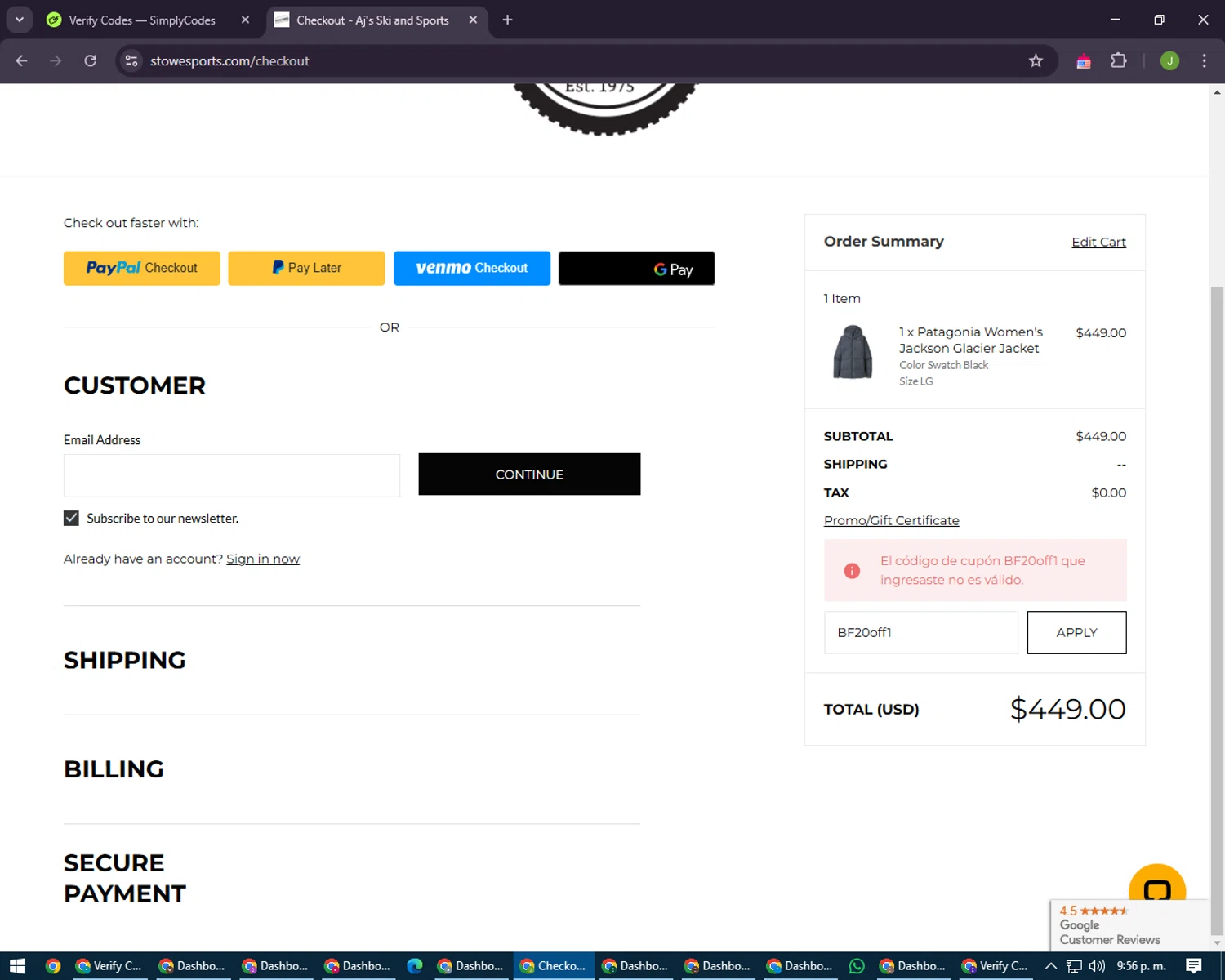Close the Checkout - Aj's Ski tab

pyautogui.click(x=473, y=20)
